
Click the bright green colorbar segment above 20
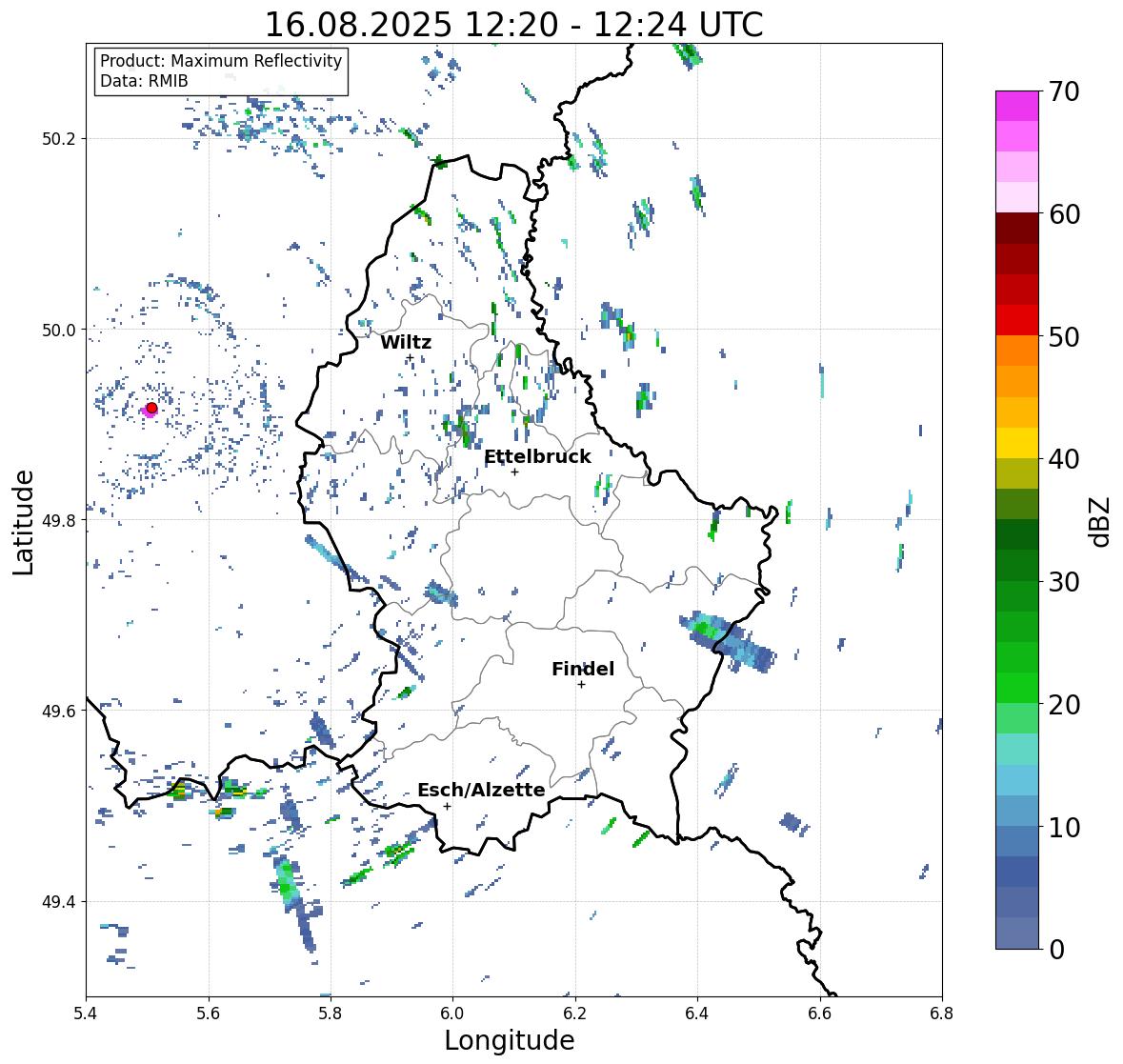click(x=1017, y=688)
